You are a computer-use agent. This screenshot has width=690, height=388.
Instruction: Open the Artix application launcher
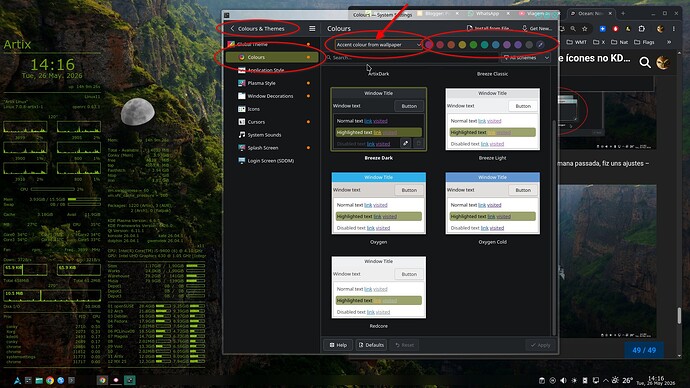(17, 381)
